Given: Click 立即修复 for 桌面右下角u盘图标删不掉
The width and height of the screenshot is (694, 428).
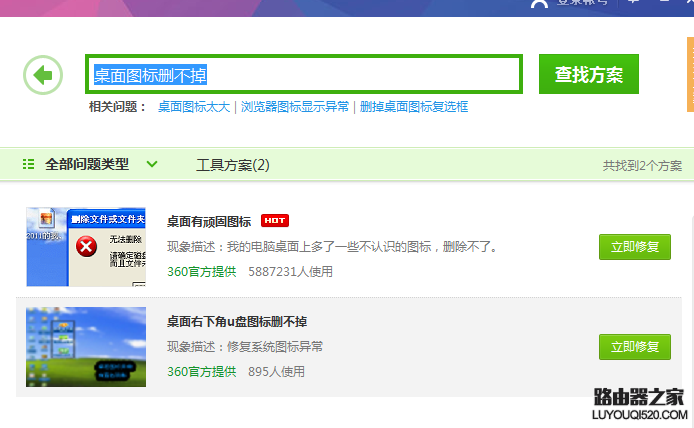Looking at the screenshot, I should pyautogui.click(x=634, y=346).
